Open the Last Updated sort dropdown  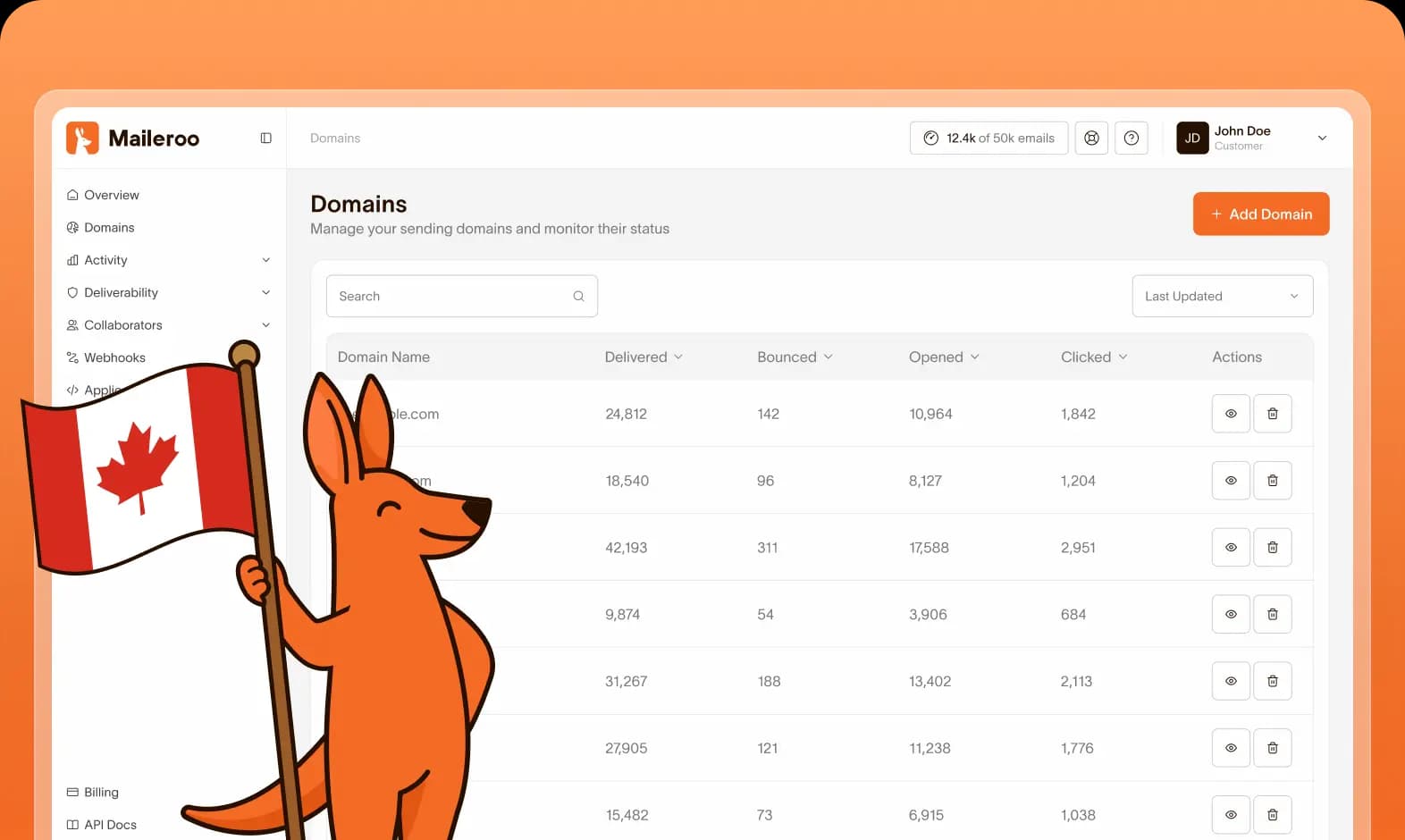pos(1223,296)
